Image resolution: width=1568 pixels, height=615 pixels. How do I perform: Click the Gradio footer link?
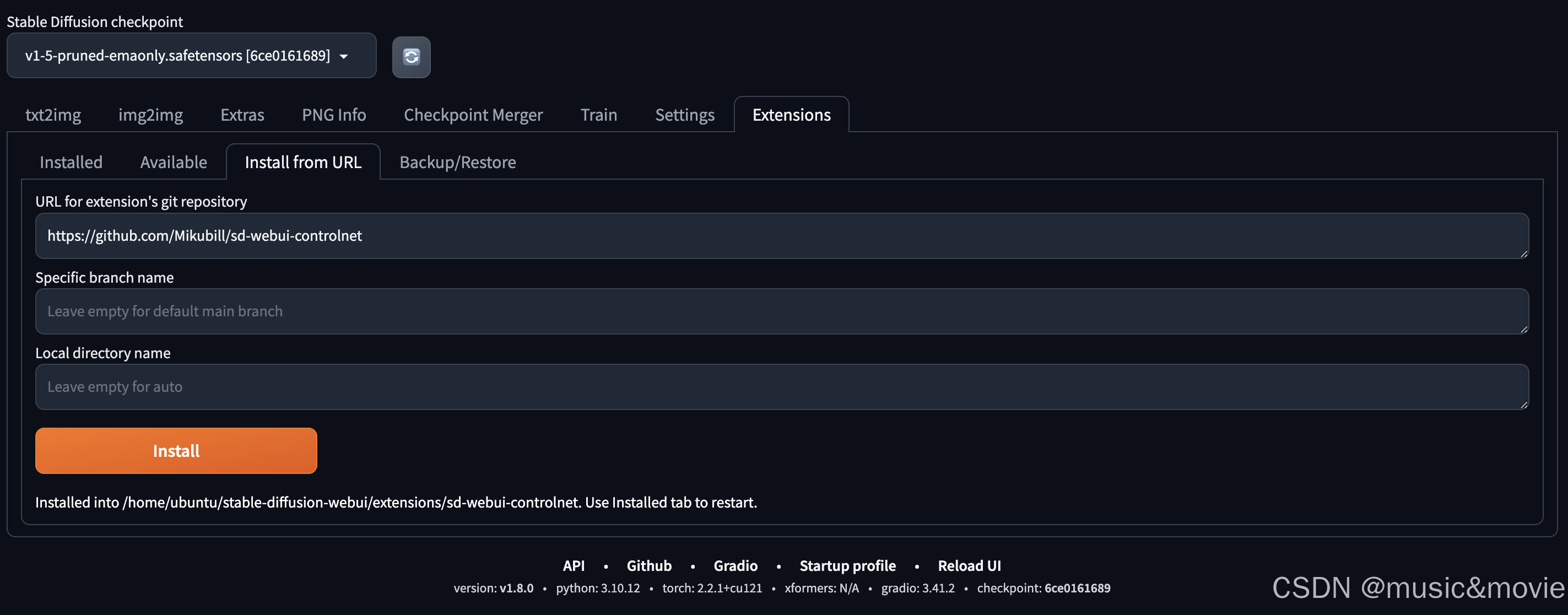(736, 565)
